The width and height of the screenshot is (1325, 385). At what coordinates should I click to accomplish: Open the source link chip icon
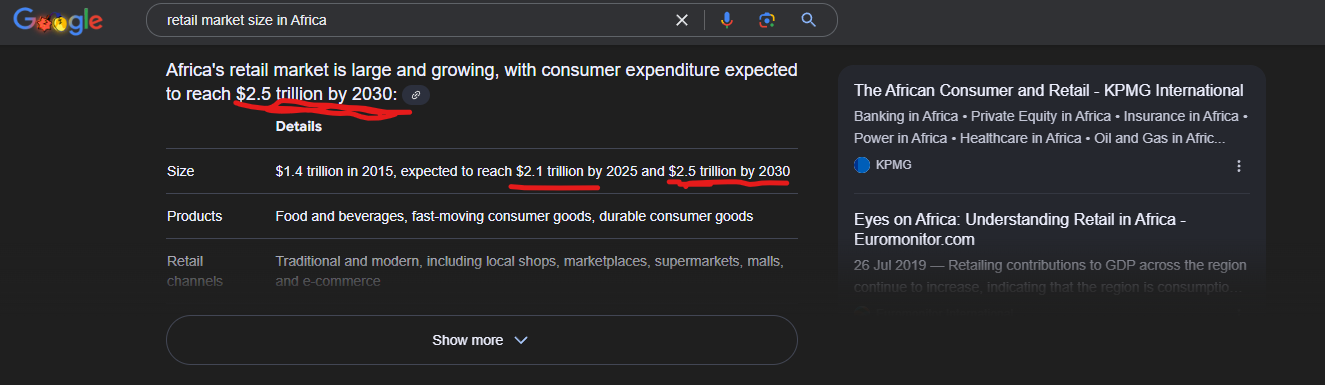pyautogui.click(x=417, y=95)
